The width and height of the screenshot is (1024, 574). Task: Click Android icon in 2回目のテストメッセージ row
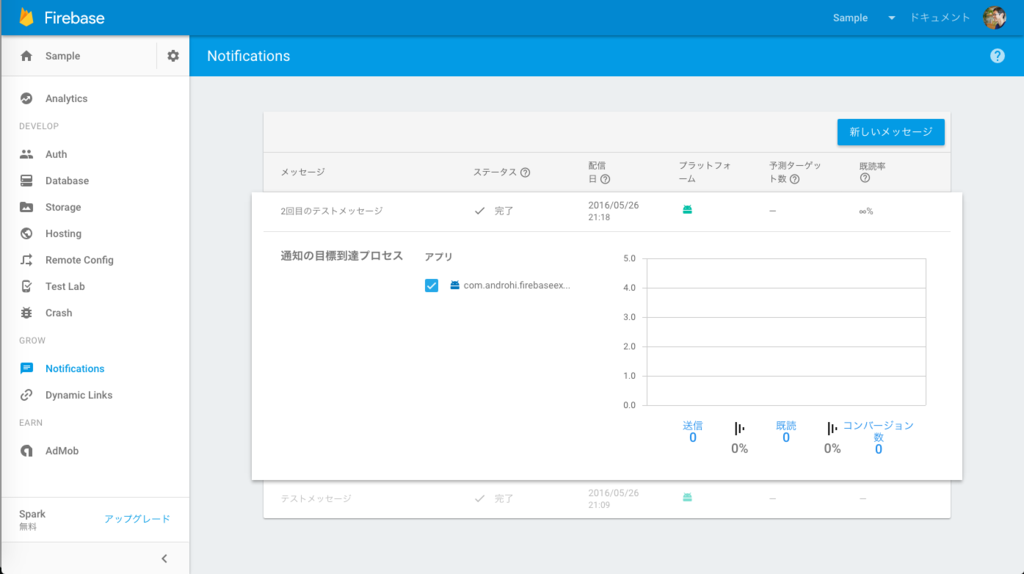coord(687,210)
